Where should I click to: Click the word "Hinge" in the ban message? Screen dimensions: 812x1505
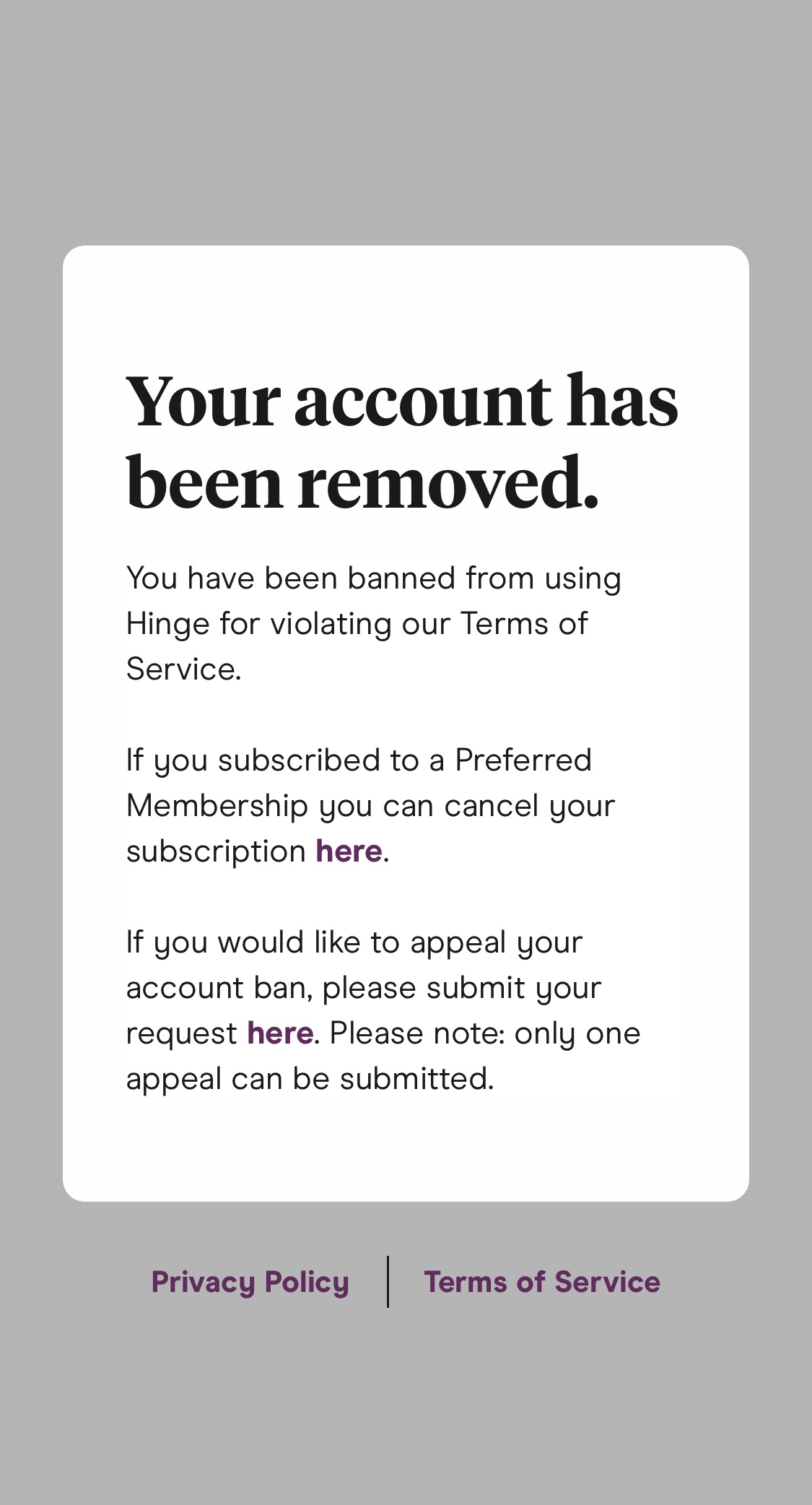point(169,625)
